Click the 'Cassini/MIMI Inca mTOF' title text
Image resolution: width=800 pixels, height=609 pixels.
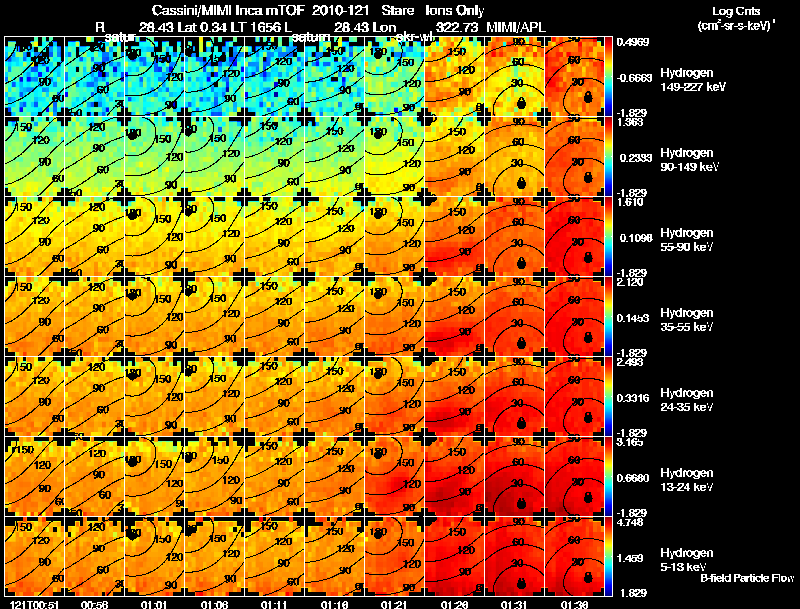228,10
